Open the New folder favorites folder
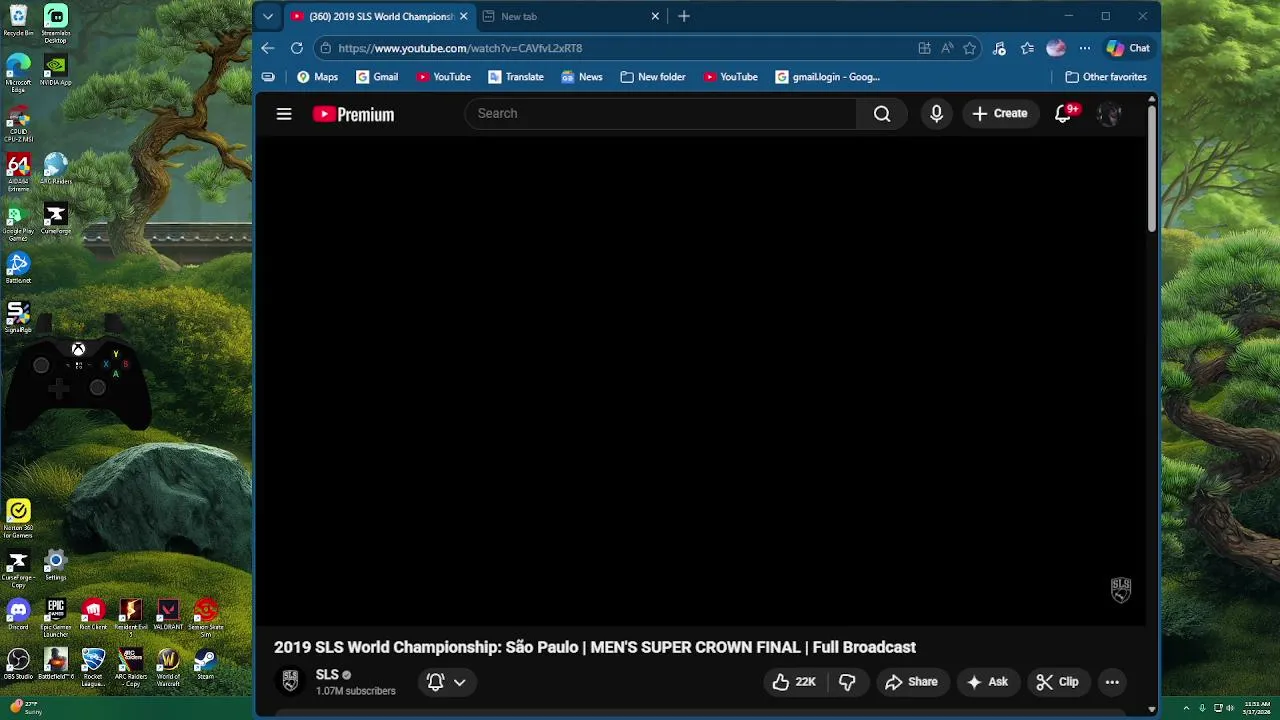Screen dimensions: 1280x720 tap(653, 77)
